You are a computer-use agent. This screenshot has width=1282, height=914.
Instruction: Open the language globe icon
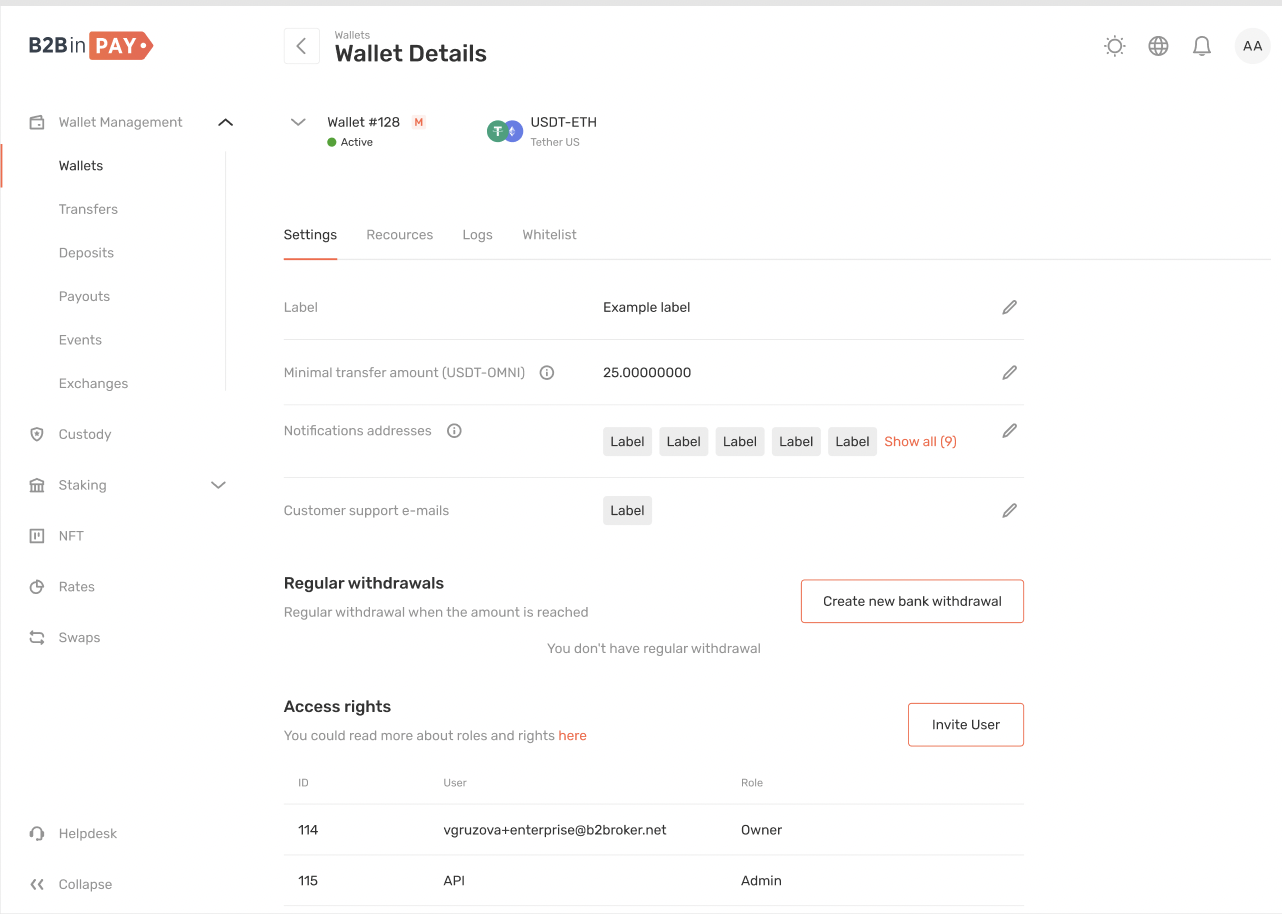1158,46
